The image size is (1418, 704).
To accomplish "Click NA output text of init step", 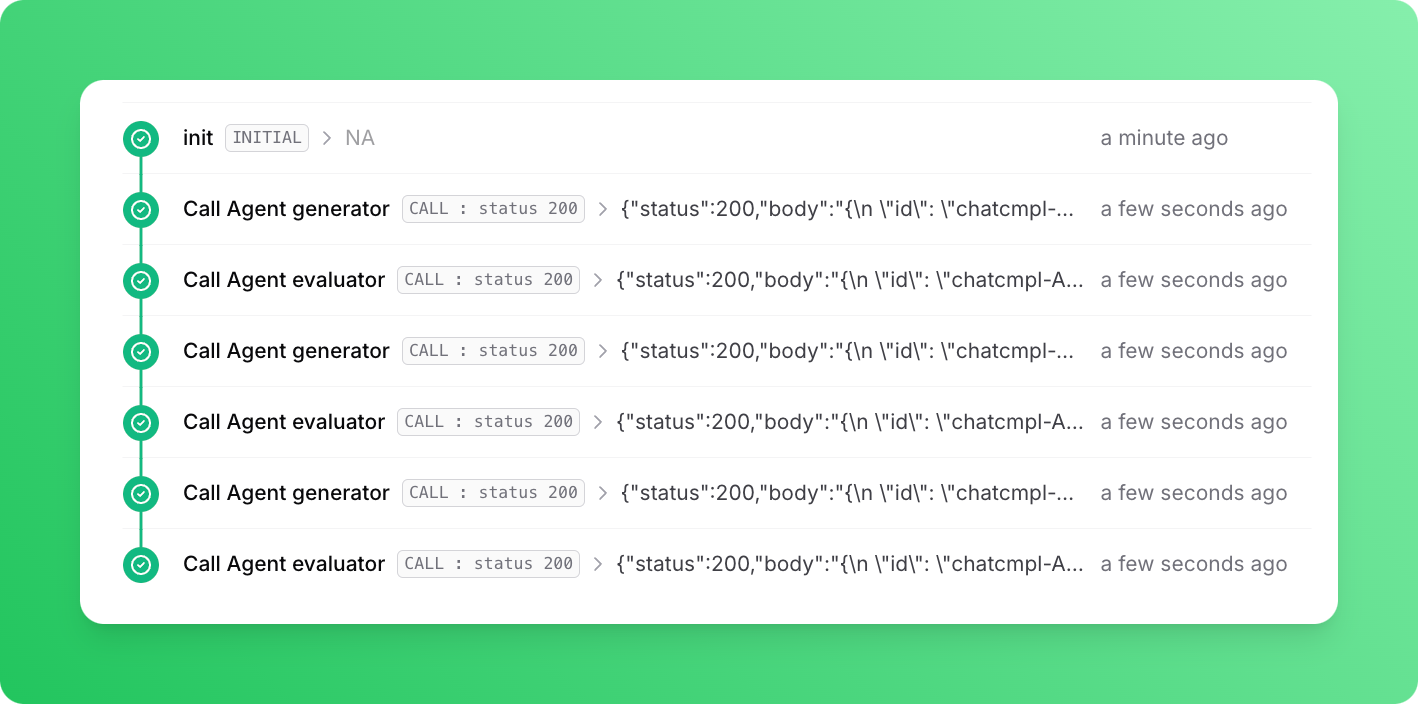I will coord(360,138).
